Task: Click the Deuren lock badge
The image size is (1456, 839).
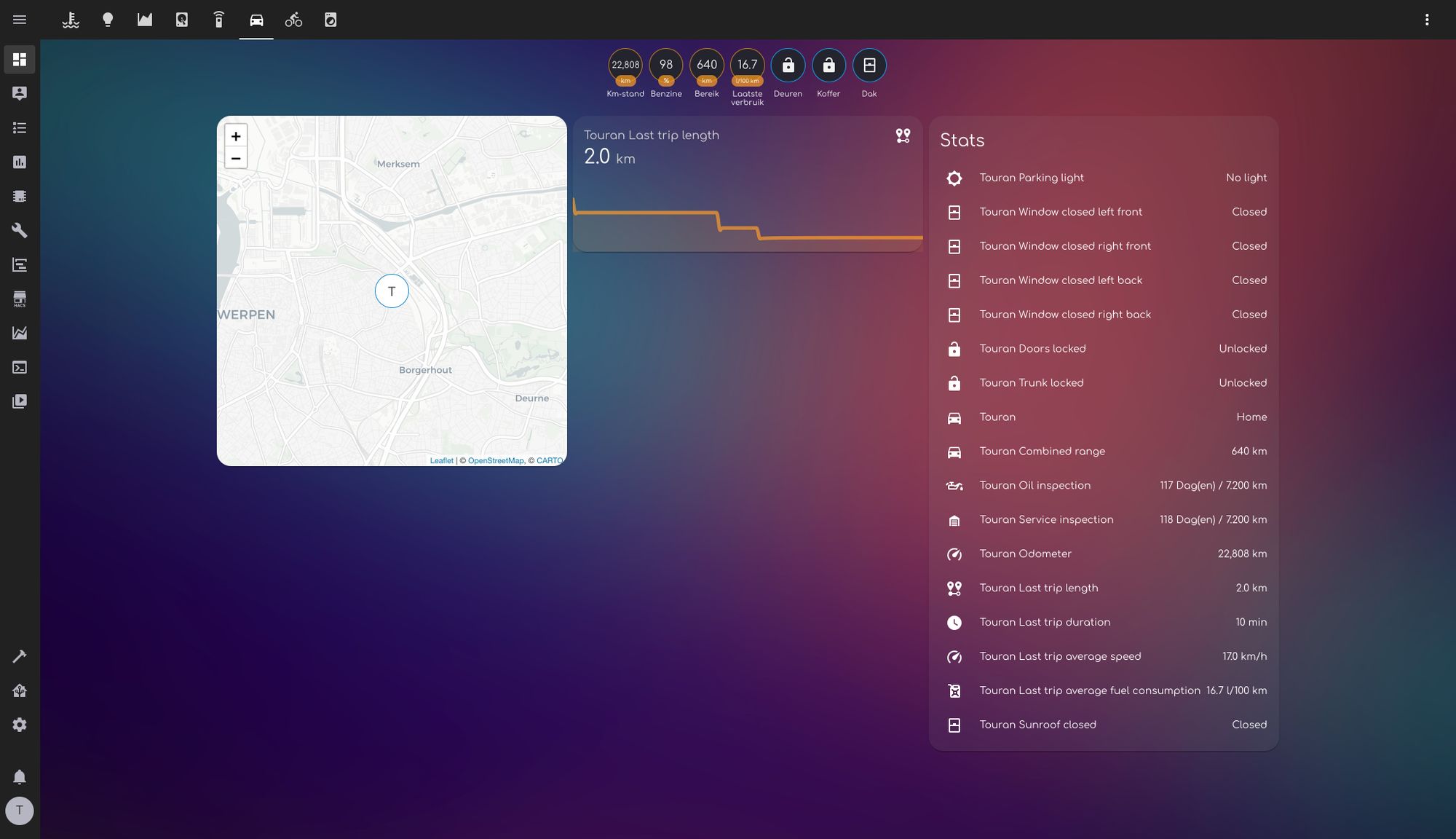Action: click(x=788, y=66)
